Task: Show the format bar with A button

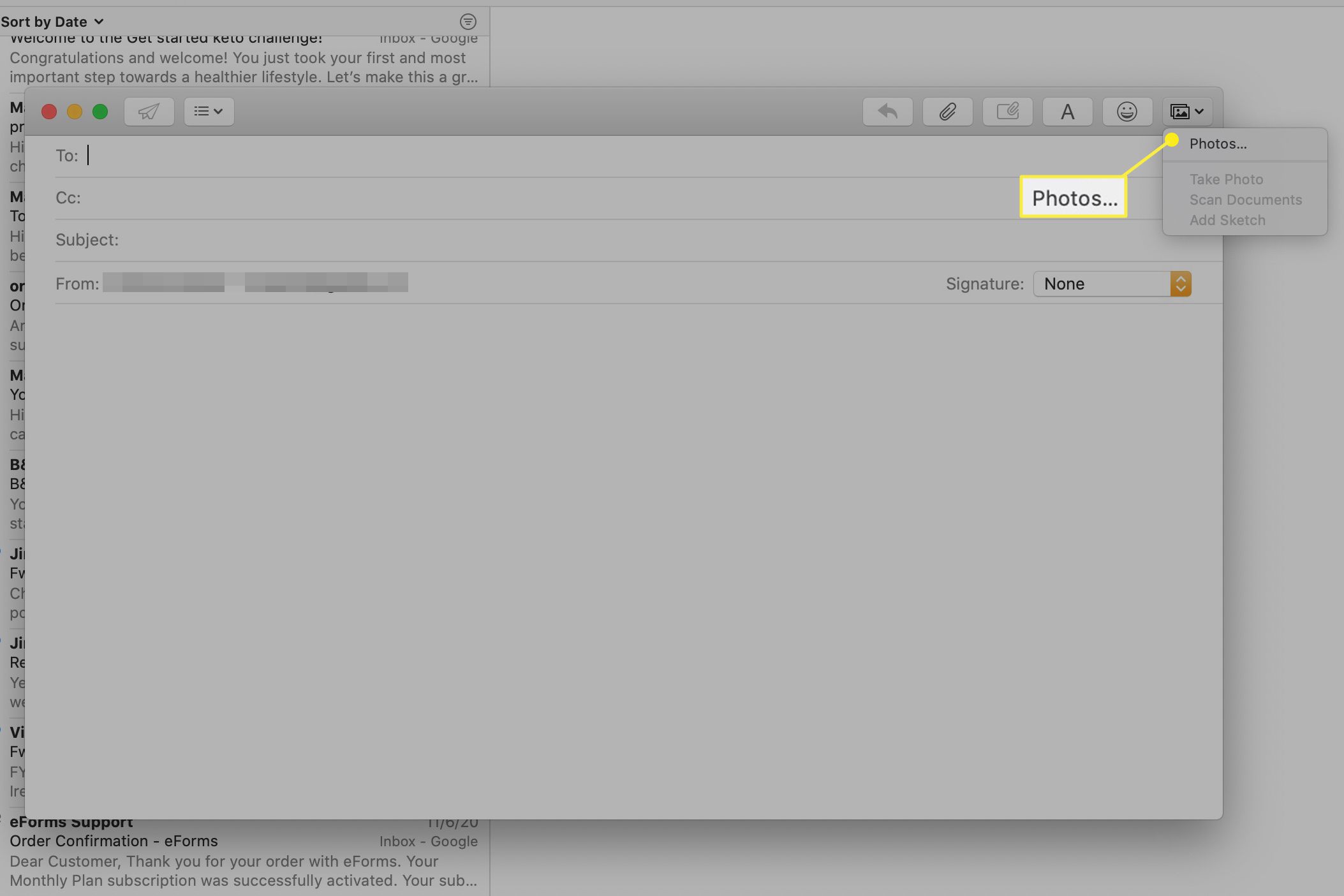Action: coord(1067,112)
